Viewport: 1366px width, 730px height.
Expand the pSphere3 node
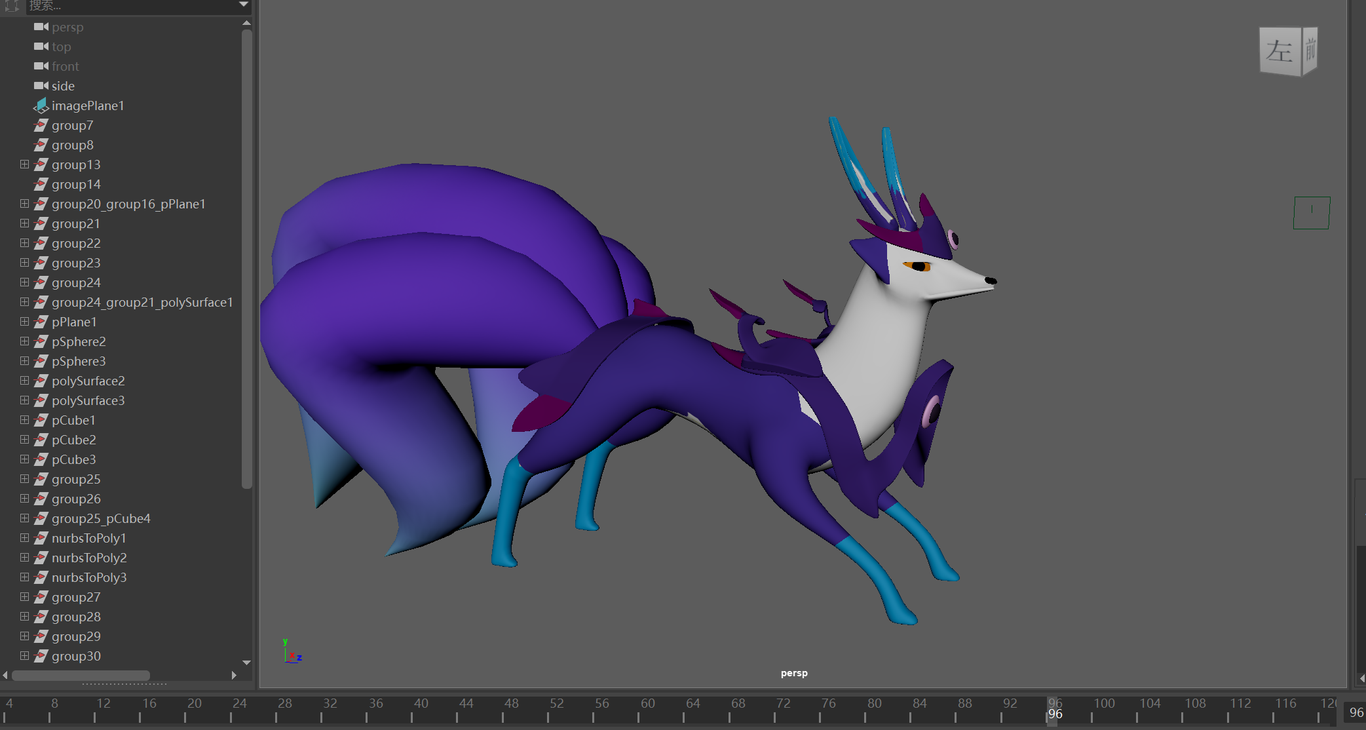pos(24,361)
